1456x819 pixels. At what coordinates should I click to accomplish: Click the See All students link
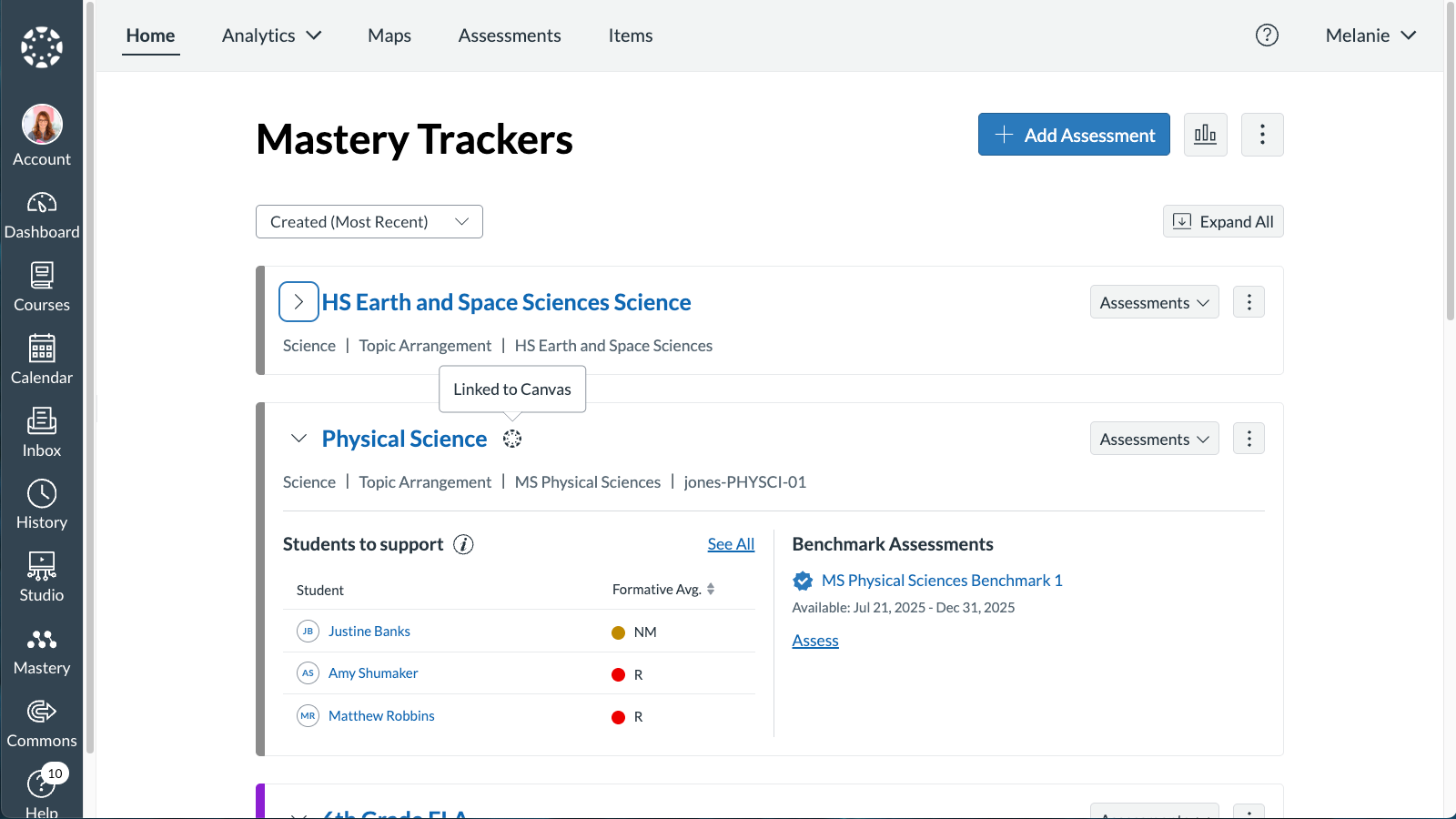[731, 544]
